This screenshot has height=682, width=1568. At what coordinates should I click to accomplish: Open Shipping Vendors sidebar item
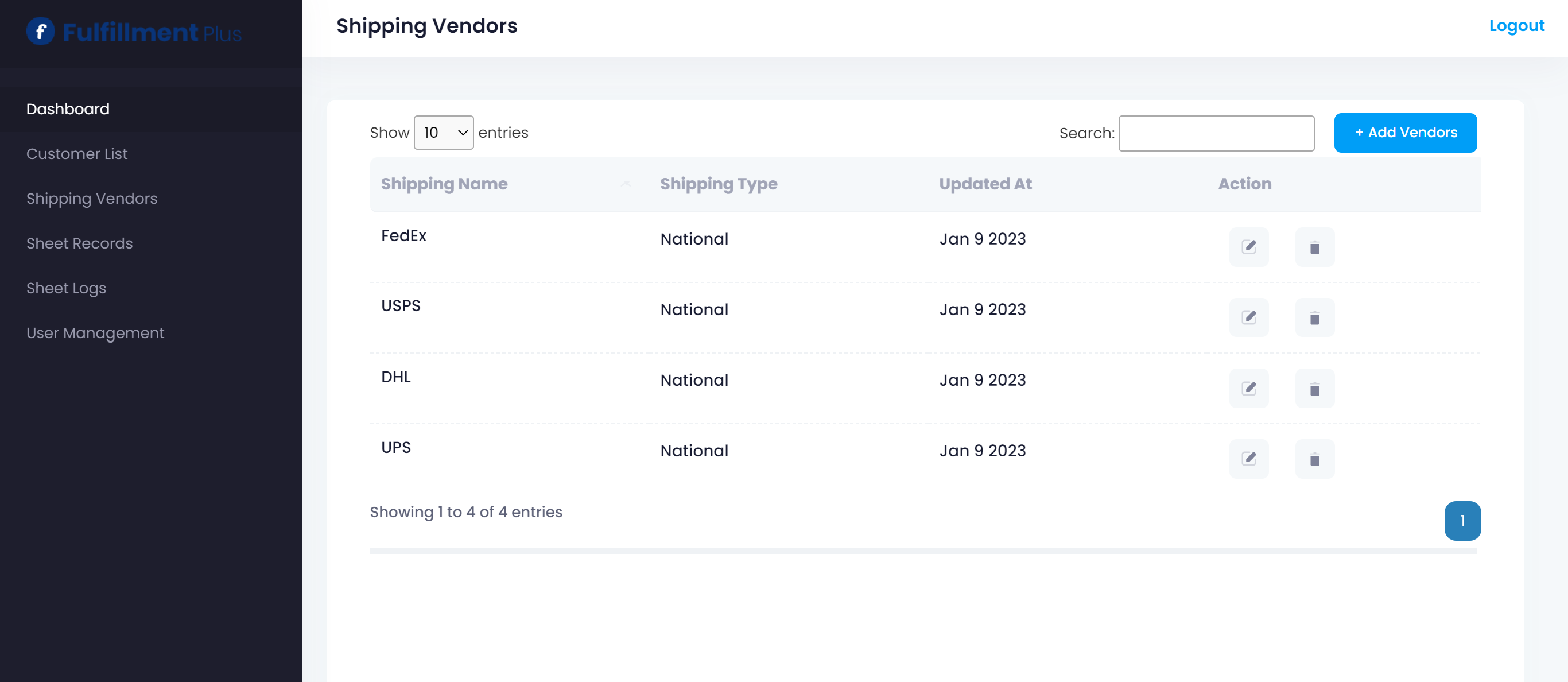[x=91, y=199]
